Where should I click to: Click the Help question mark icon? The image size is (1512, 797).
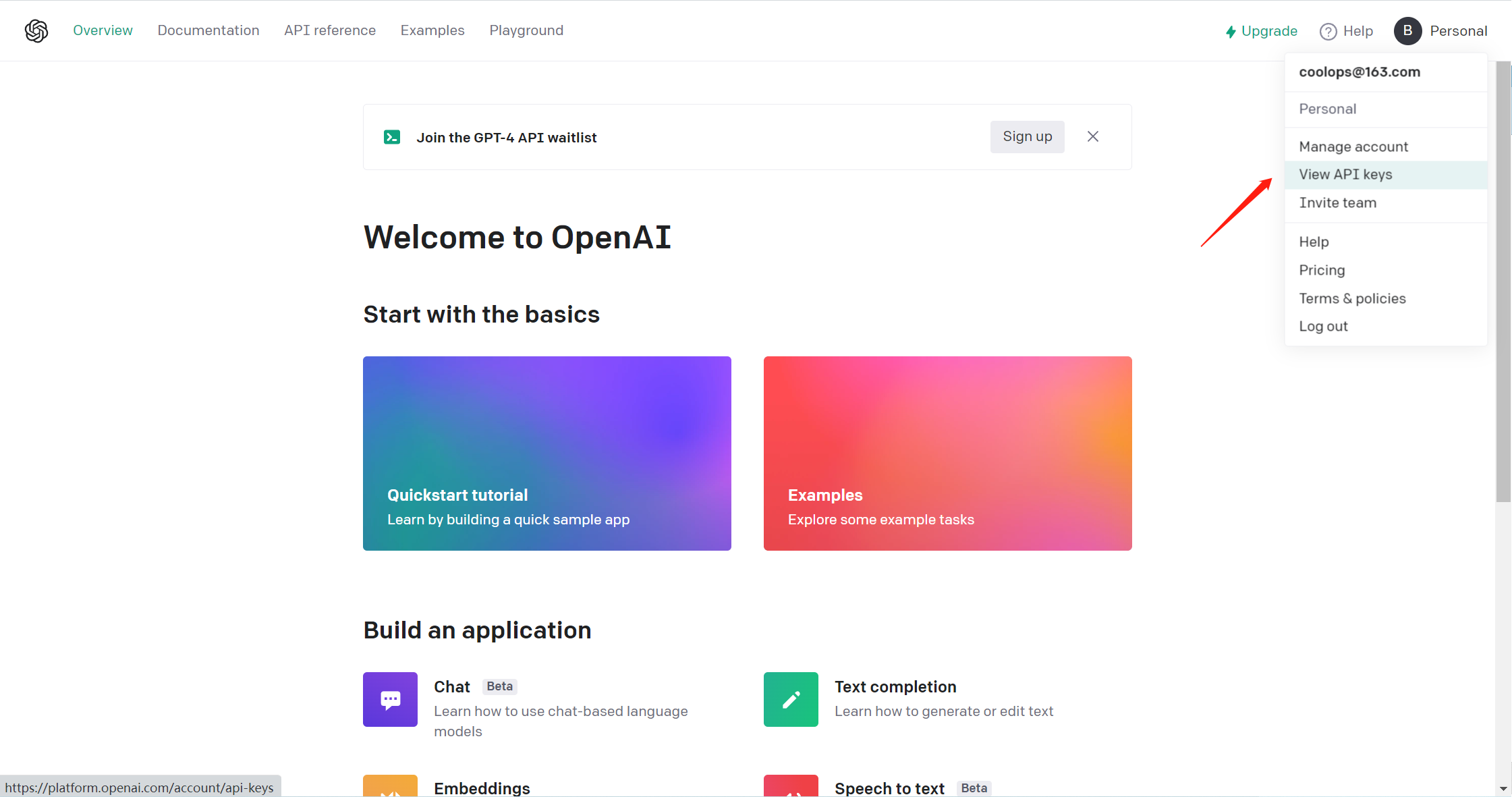pyautogui.click(x=1328, y=32)
